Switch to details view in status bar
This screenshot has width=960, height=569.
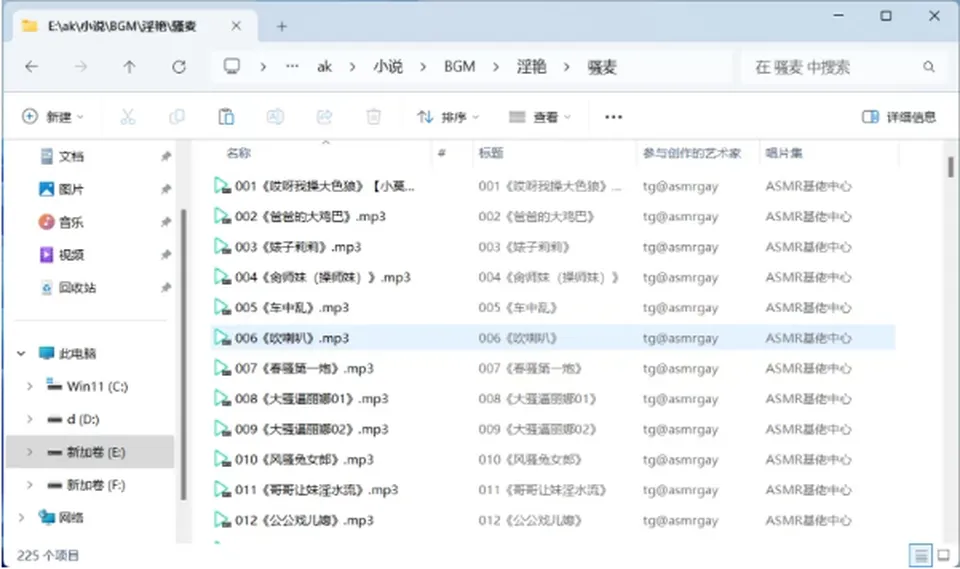click(920, 556)
